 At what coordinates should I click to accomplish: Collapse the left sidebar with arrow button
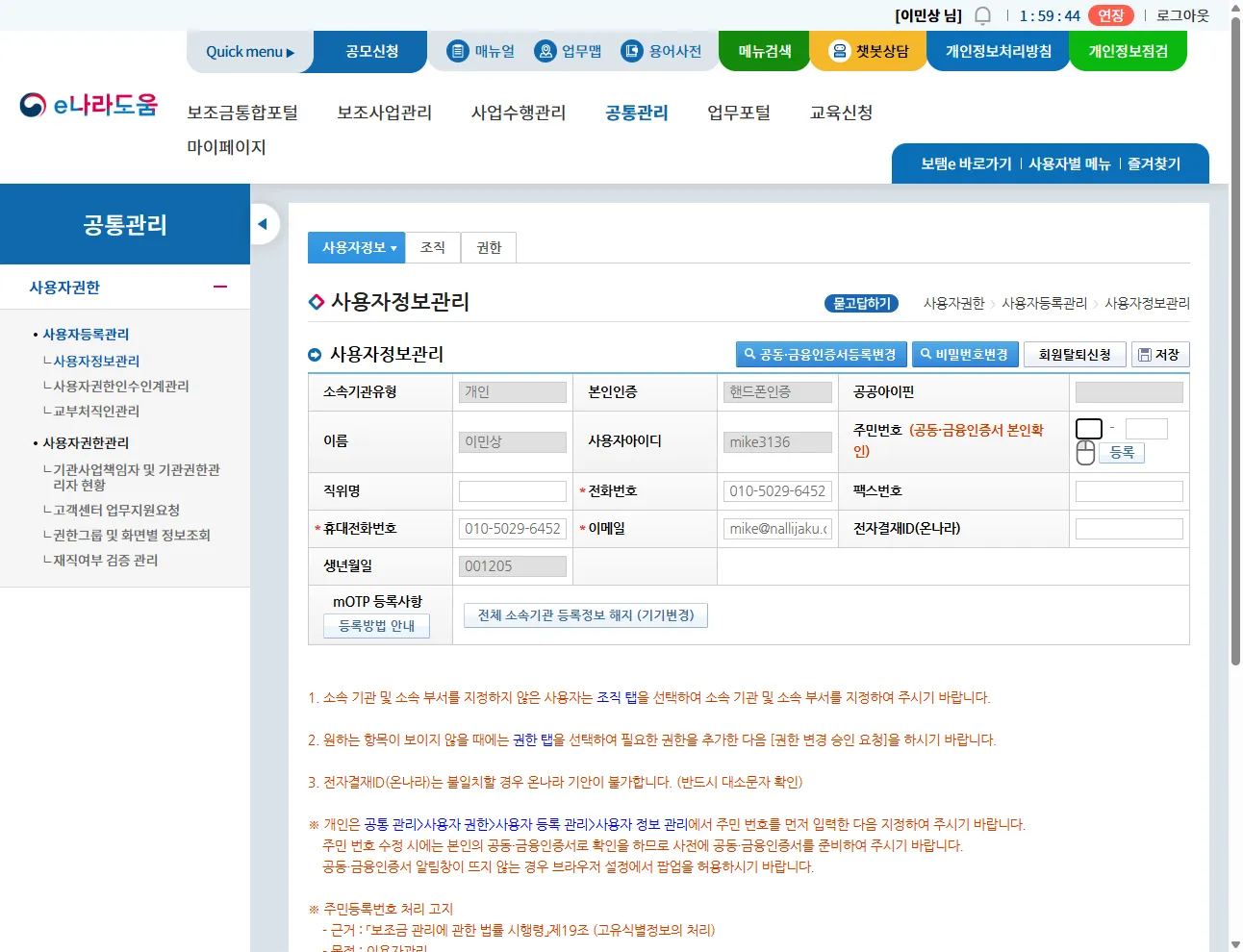coord(263,224)
